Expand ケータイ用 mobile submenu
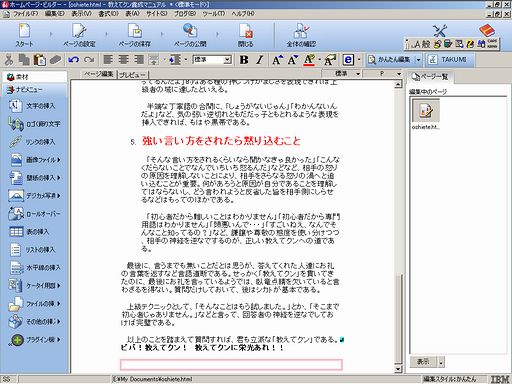Screen dimensions: 512x384 pyautogui.click(x=35, y=286)
